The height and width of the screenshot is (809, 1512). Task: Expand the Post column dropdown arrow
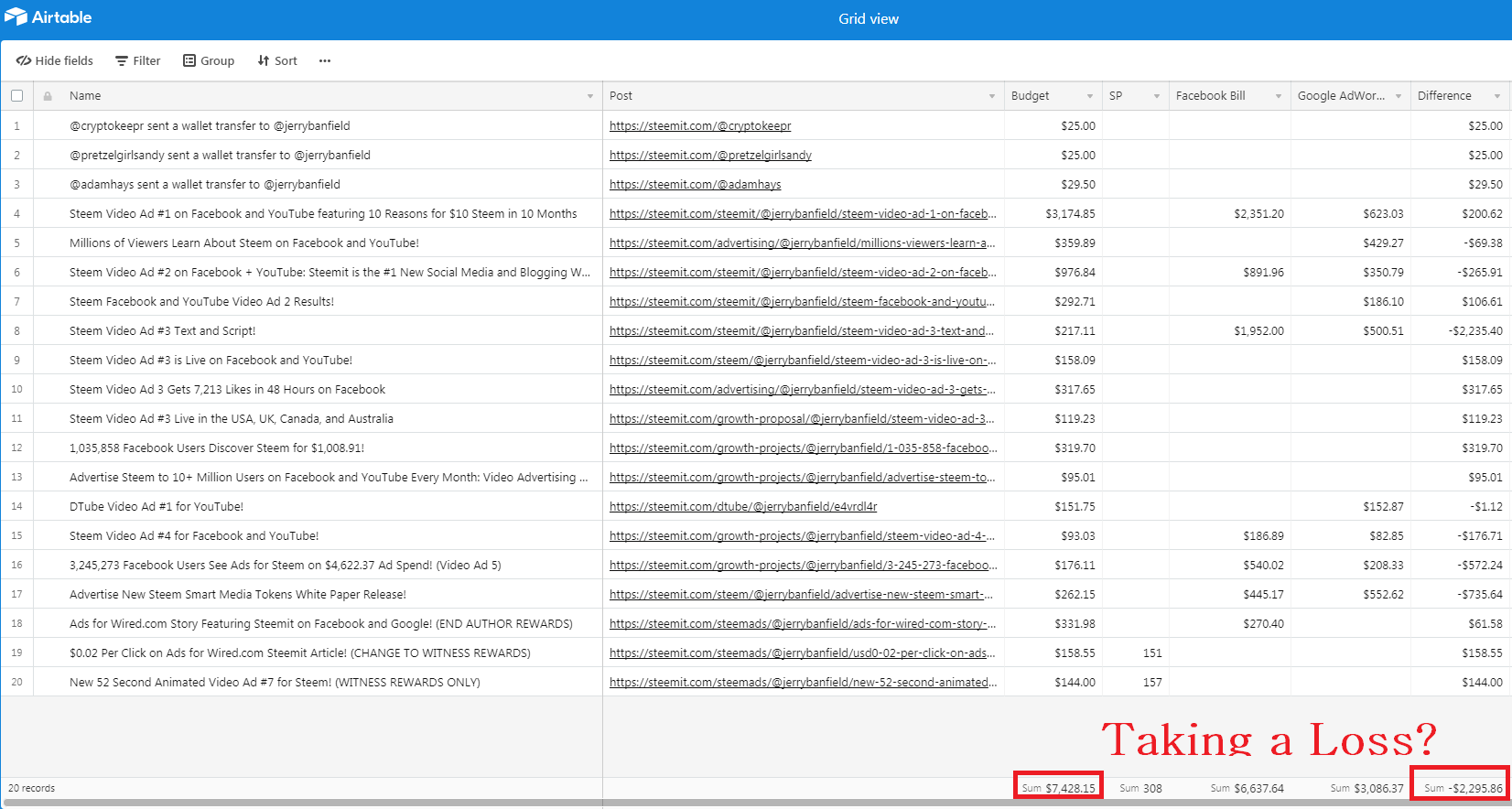tap(992, 96)
